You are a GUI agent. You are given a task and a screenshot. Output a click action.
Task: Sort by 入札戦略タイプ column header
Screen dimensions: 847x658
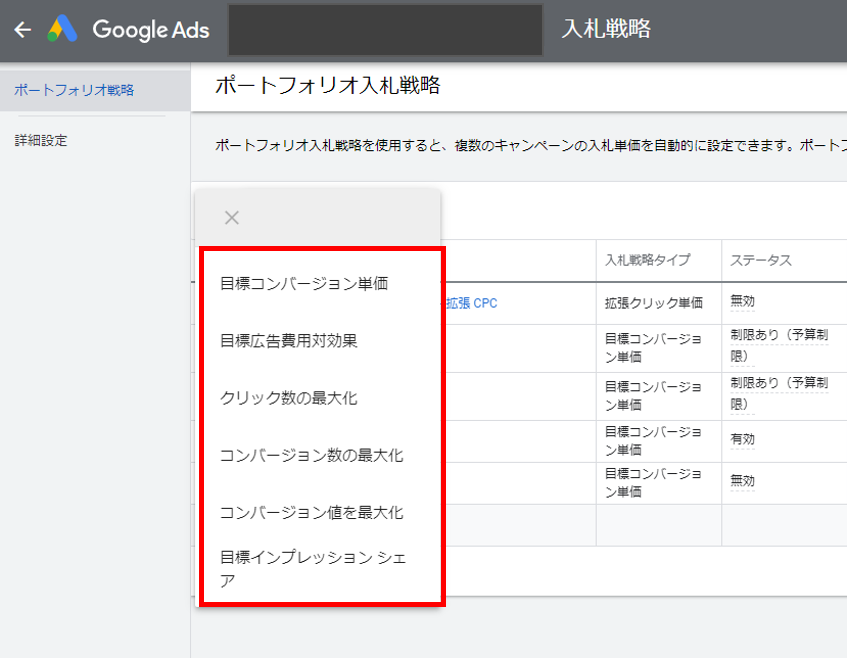click(x=647, y=260)
